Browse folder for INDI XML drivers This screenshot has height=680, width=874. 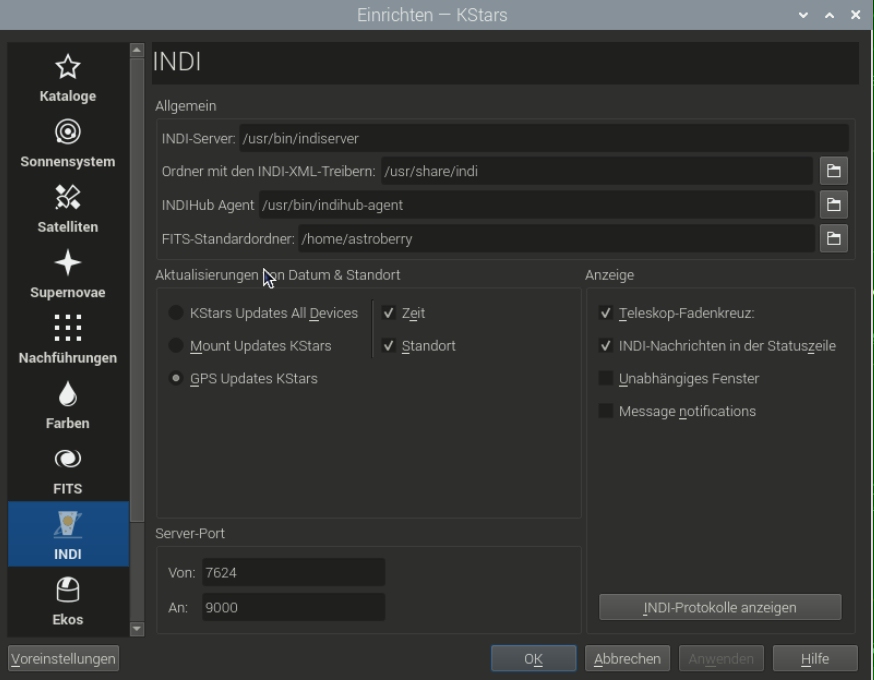tap(833, 171)
